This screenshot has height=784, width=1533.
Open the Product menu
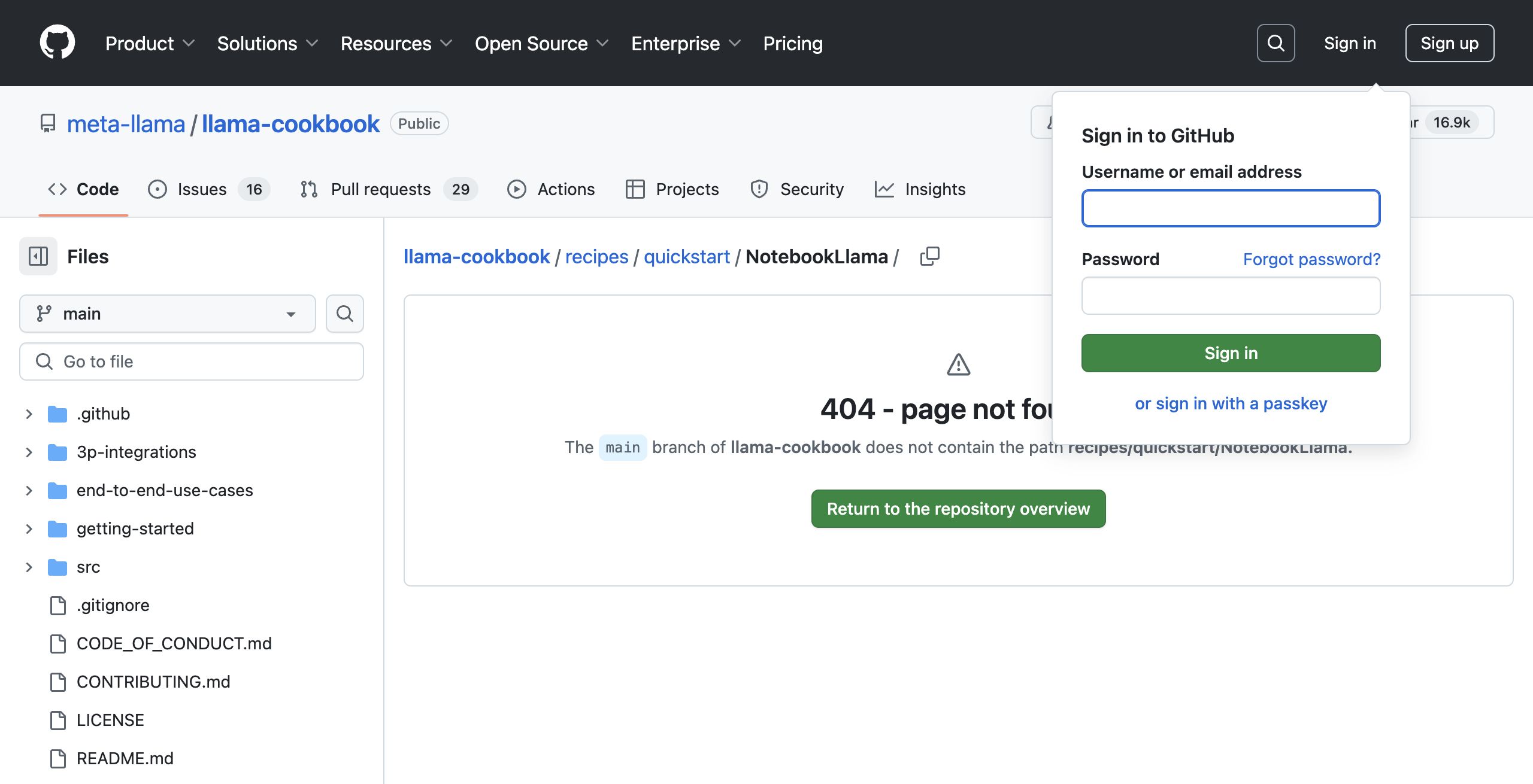click(x=150, y=43)
